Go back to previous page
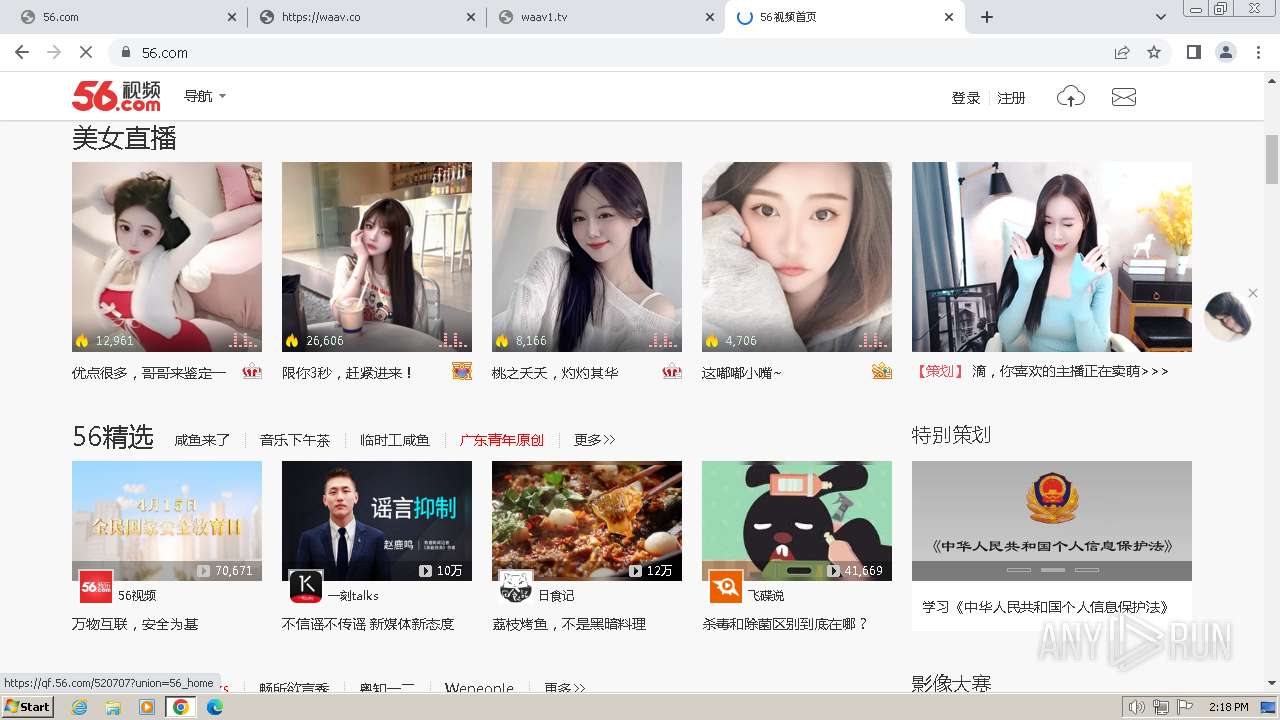The image size is (1280, 720). click(22, 52)
